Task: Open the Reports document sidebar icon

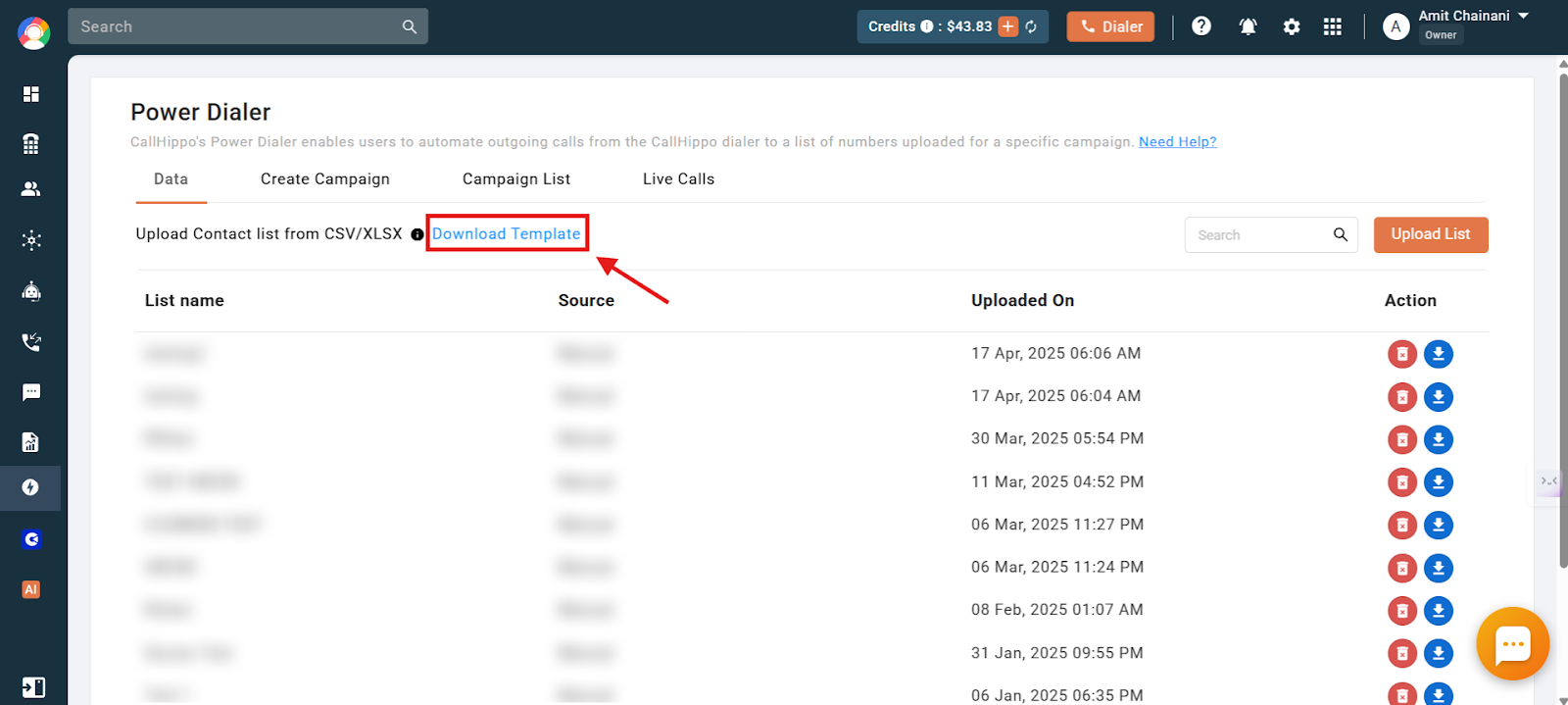Action: click(x=31, y=442)
